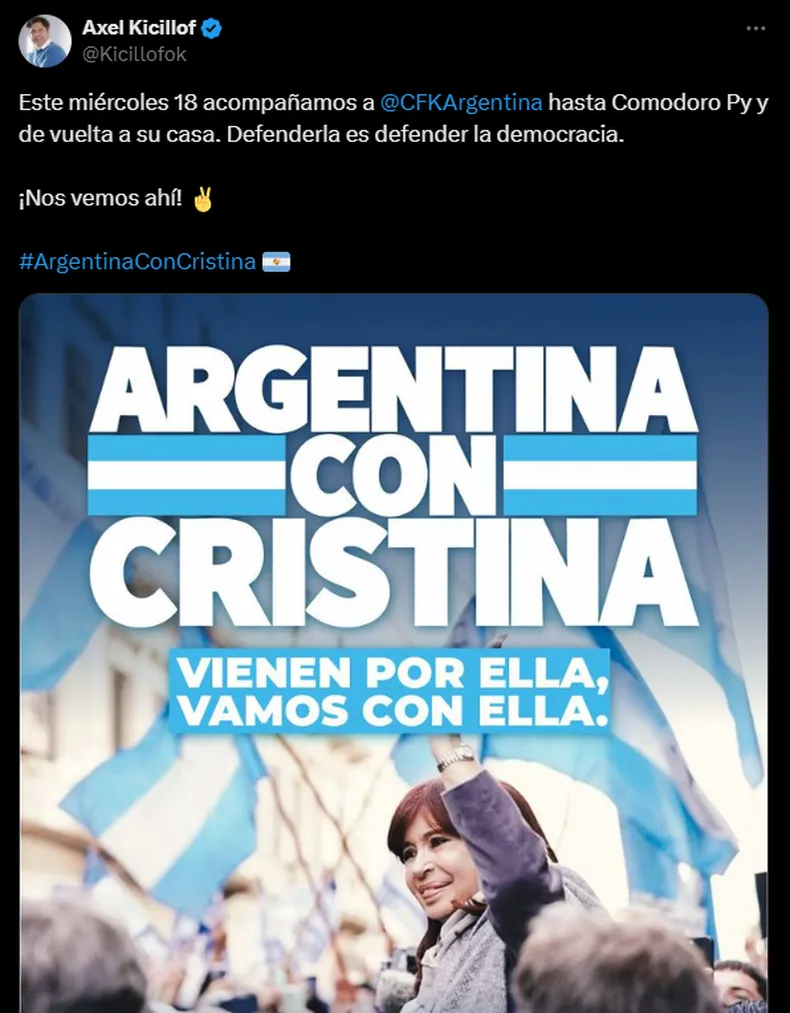Follow the @CFKArgentina mention
The width and height of the screenshot is (790, 1013).
coord(461,103)
